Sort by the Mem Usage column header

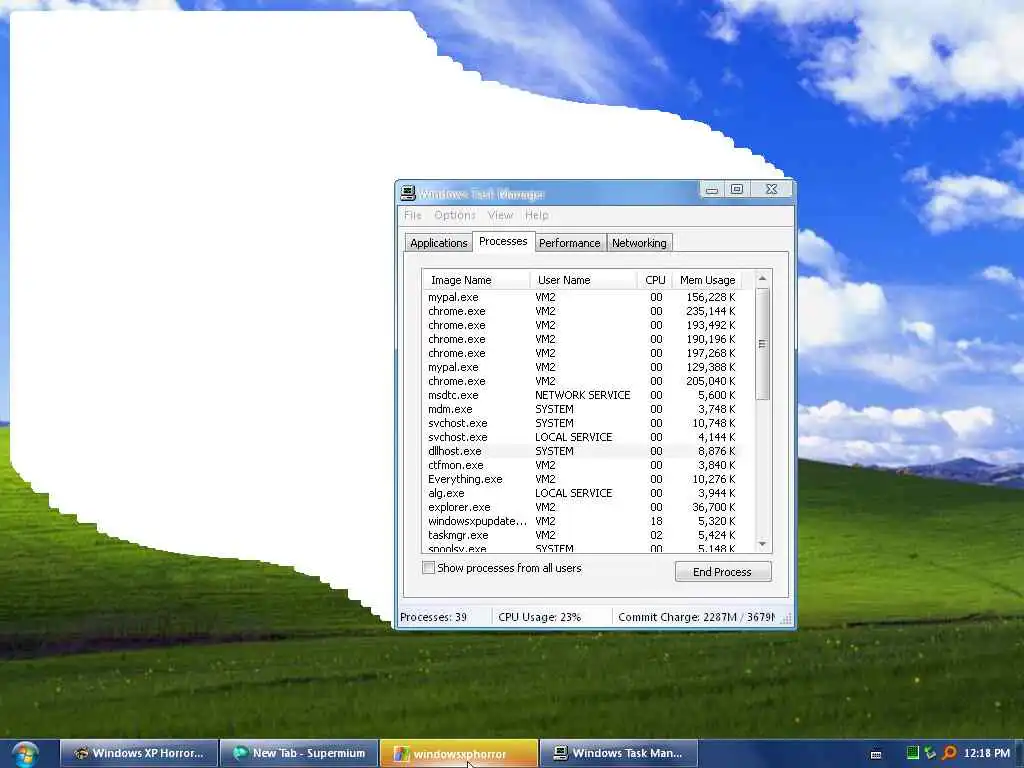pos(707,280)
